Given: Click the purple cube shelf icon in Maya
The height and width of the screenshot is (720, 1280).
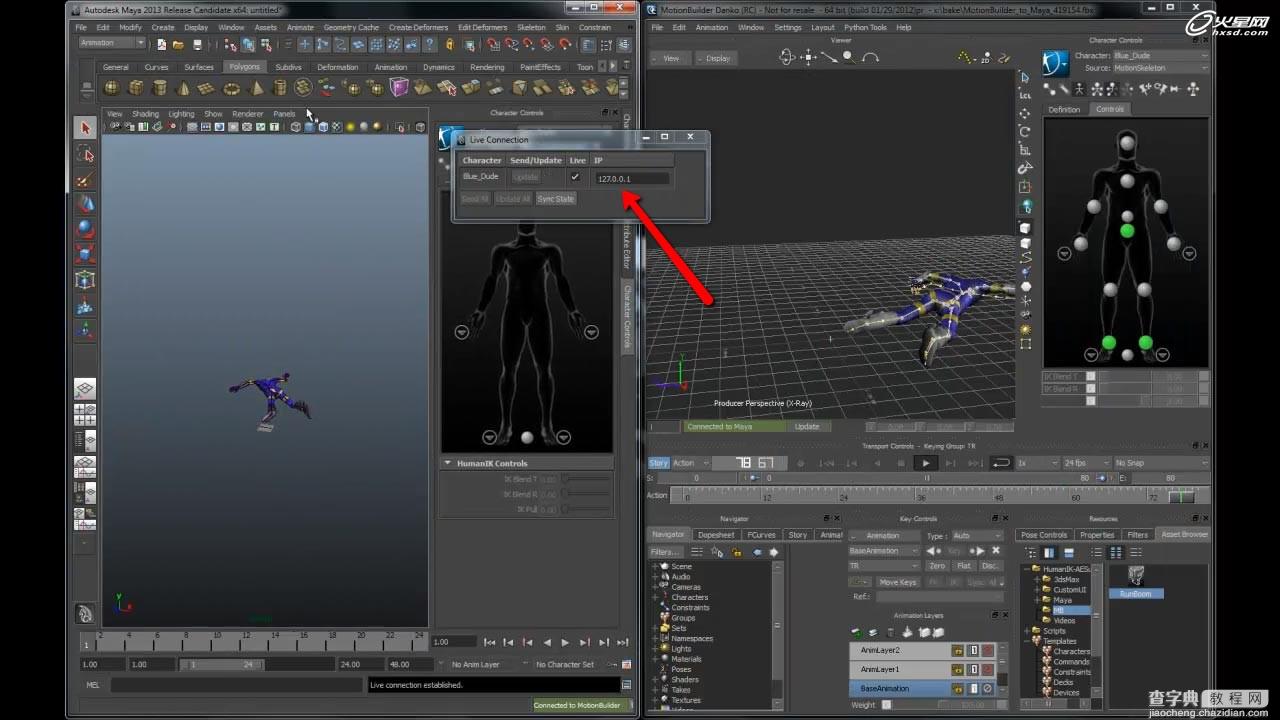Looking at the screenshot, I should (x=399, y=88).
